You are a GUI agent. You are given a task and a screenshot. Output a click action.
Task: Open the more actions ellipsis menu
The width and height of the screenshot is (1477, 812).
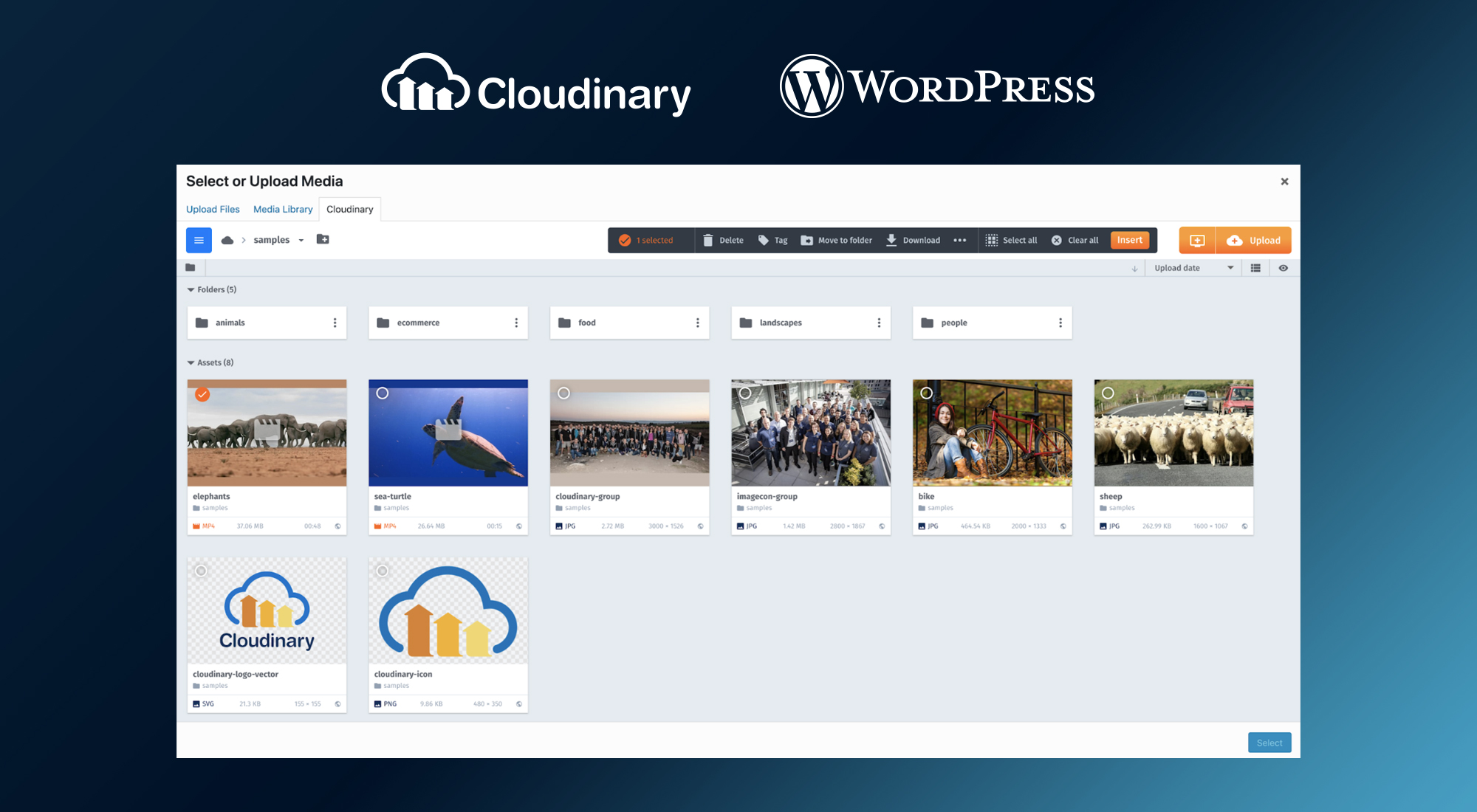click(x=960, y=240)
